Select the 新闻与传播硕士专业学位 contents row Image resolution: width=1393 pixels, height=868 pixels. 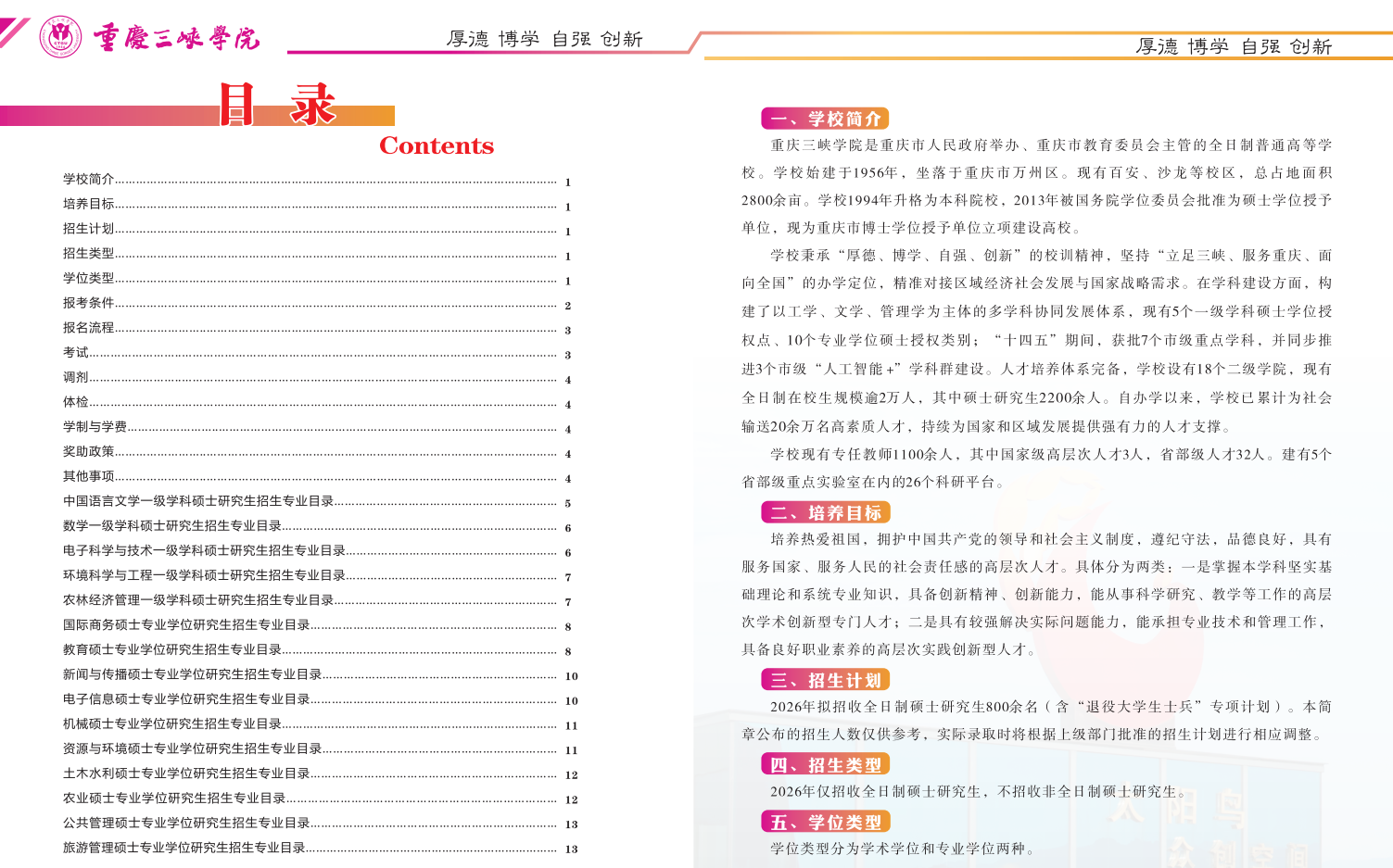(x=321, y=674)
